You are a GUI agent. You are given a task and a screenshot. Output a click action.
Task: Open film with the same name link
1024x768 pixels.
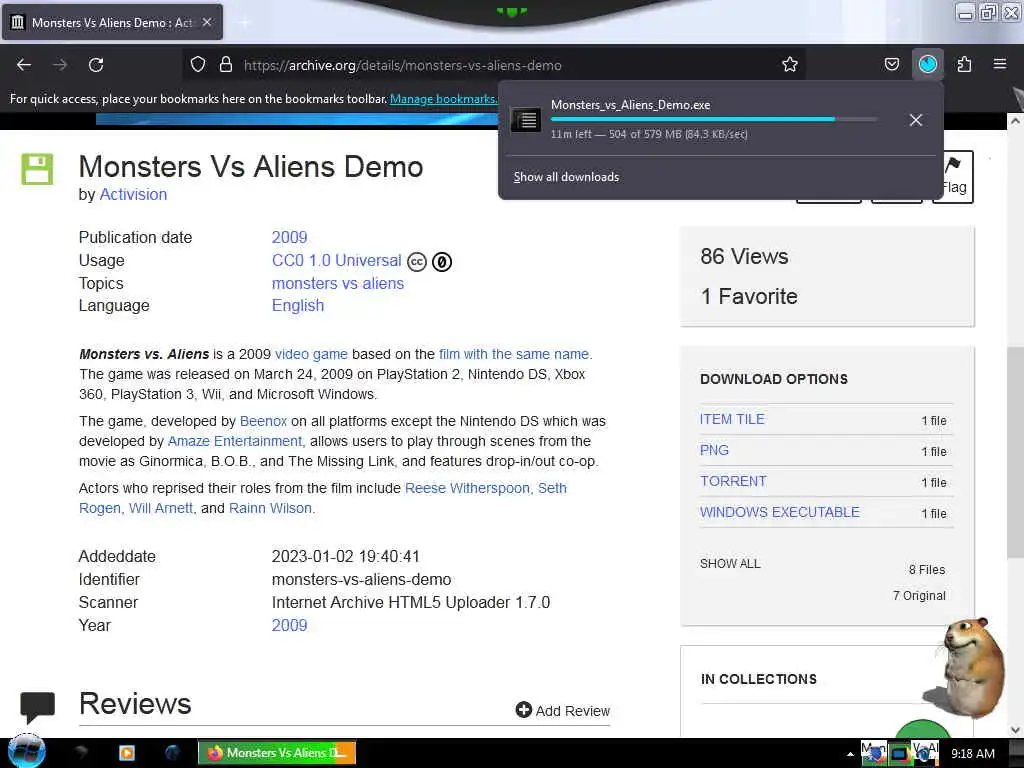click(514, 354)
